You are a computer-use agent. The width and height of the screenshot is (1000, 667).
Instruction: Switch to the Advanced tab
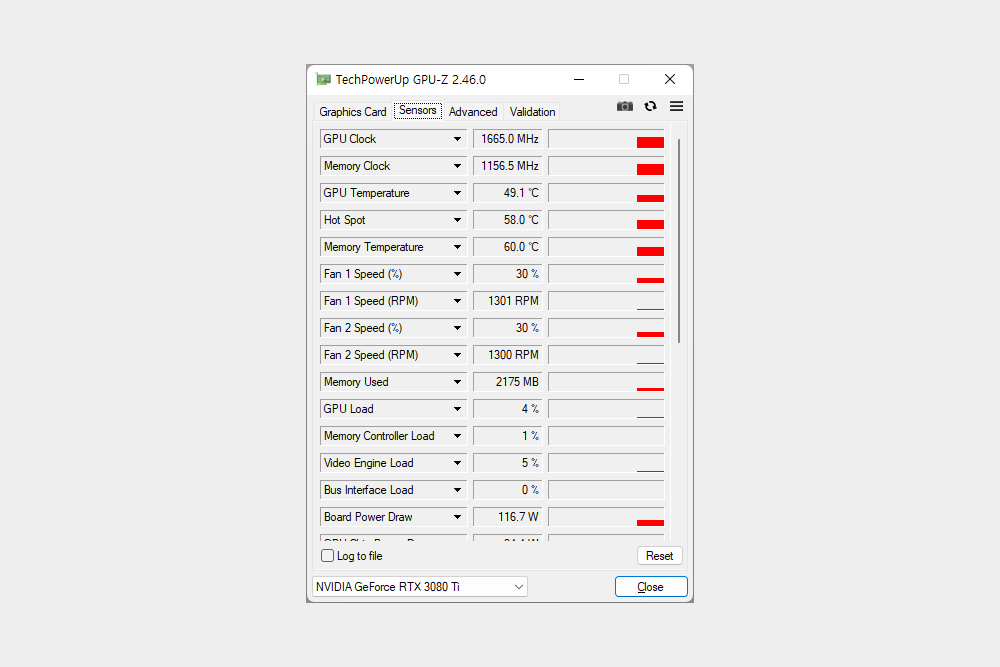(x=473, y=112)
